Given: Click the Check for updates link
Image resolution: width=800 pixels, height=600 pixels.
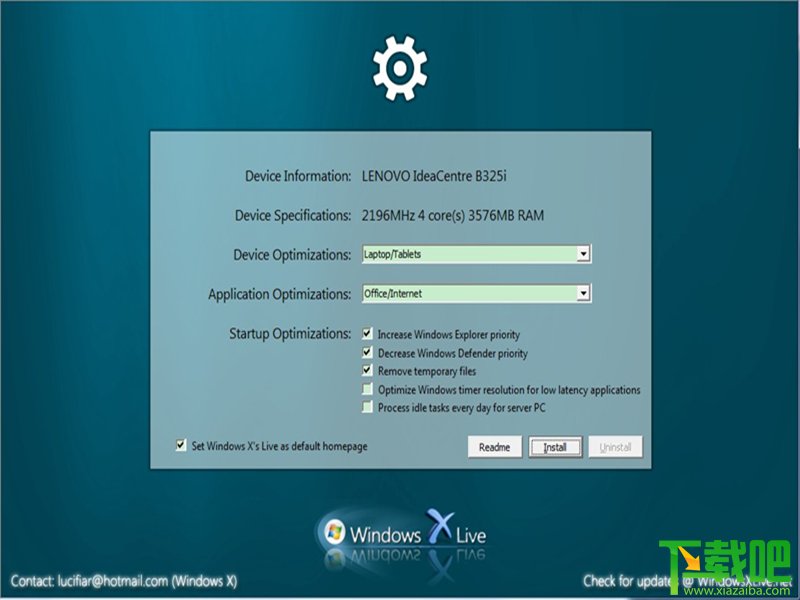Looking at the screenshot, I should (687, 581).
